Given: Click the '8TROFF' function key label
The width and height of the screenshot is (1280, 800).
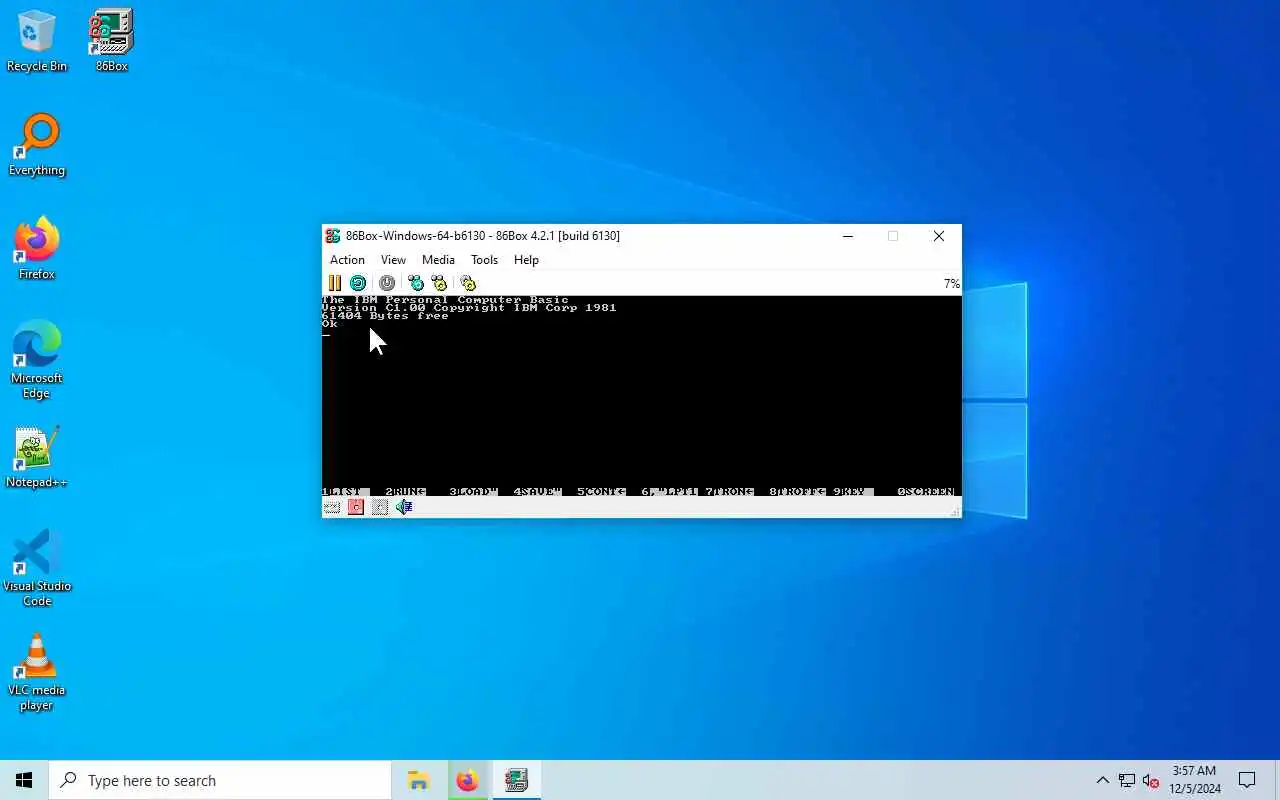Looking at the screenshot, I should [x=797, y=492].
